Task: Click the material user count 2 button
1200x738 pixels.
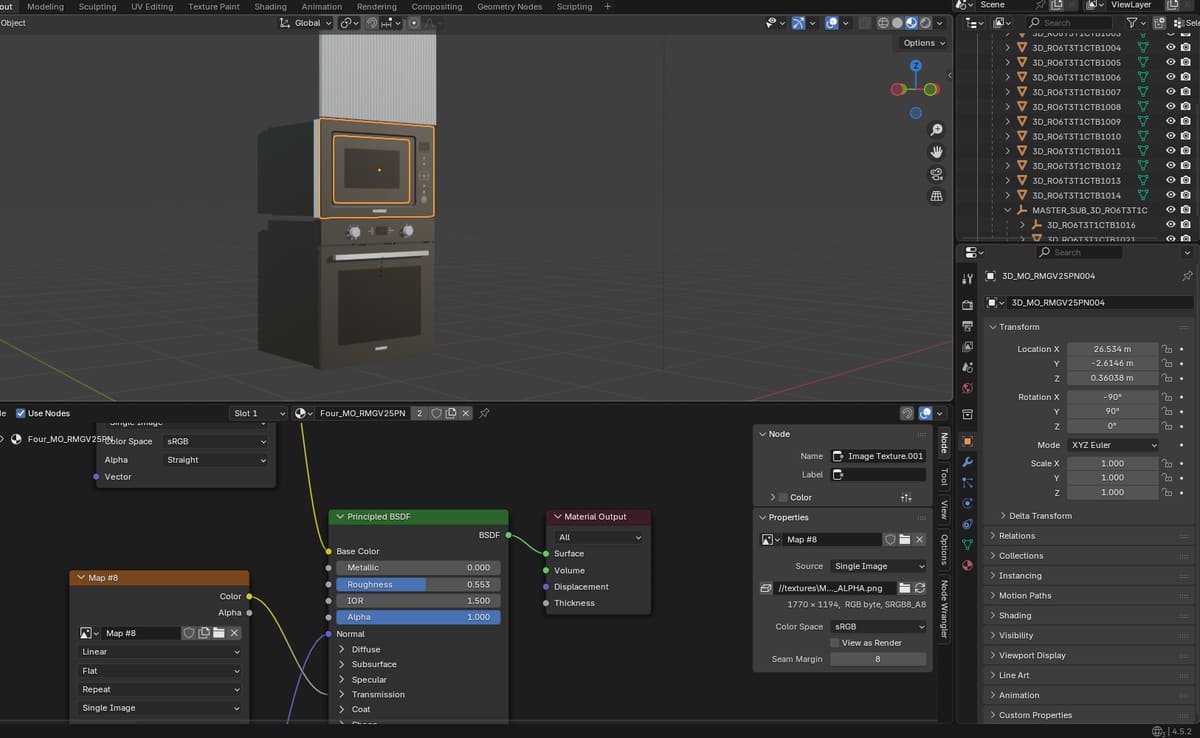Action: pos(420,413)
